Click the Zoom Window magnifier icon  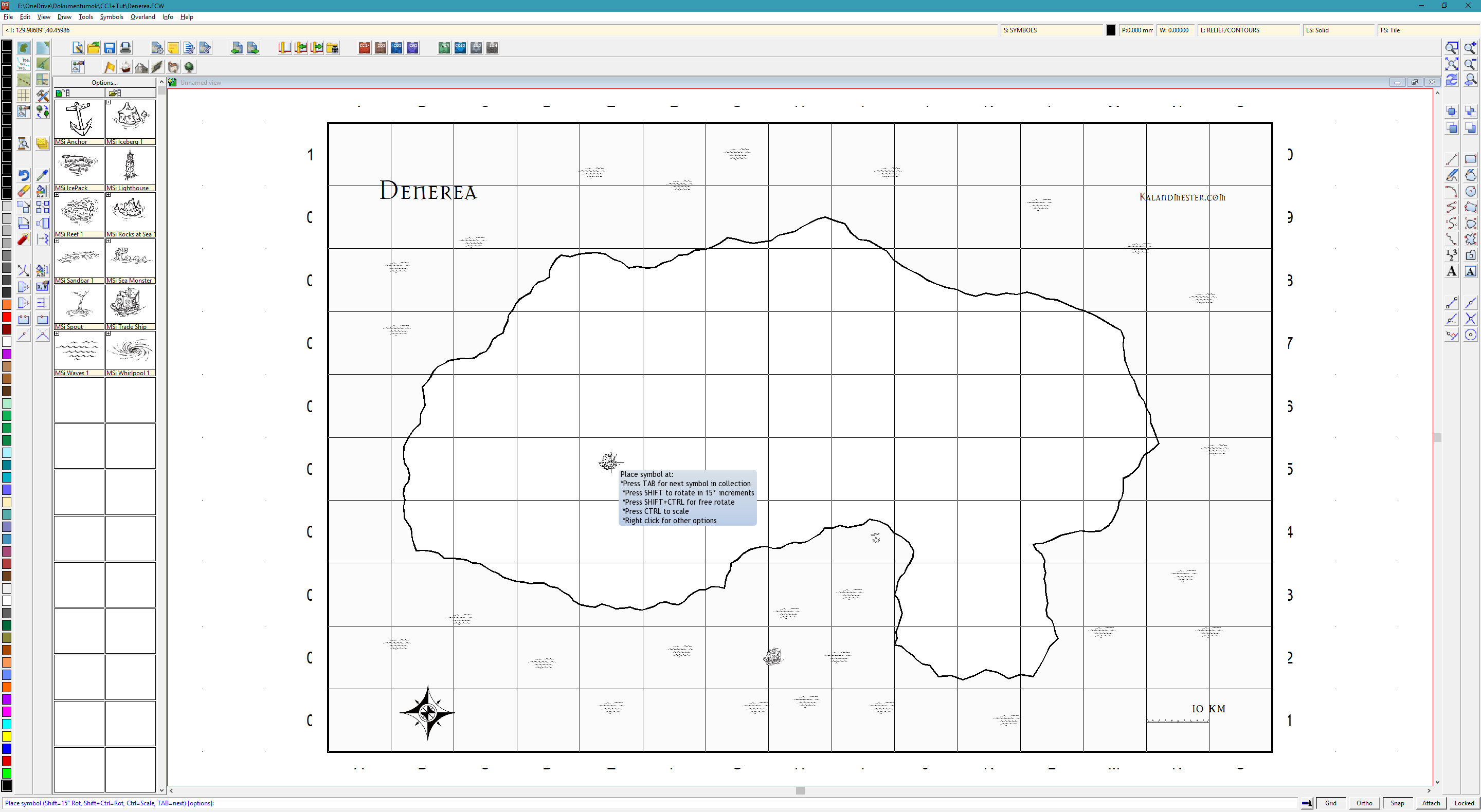[x=1452, y=48]
